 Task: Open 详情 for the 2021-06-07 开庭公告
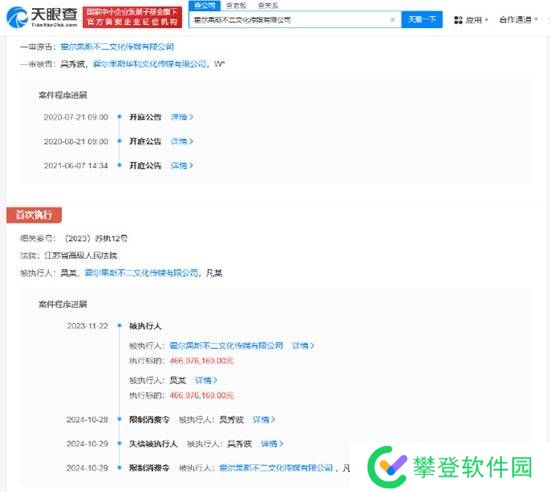point(182,165)
